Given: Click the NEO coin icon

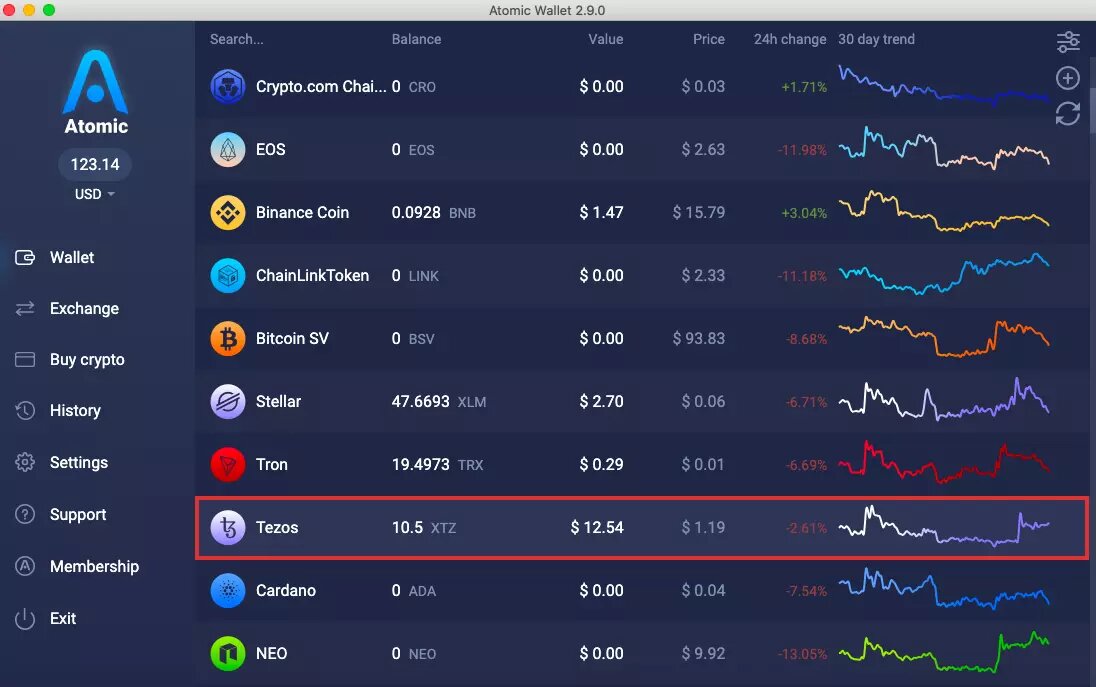Looking at the screenshot, I should (228, 653).
